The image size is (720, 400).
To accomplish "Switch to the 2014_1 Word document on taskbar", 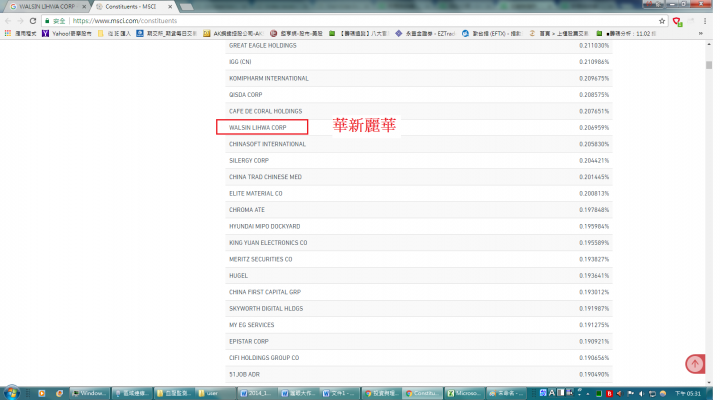I will click(257, 393).
